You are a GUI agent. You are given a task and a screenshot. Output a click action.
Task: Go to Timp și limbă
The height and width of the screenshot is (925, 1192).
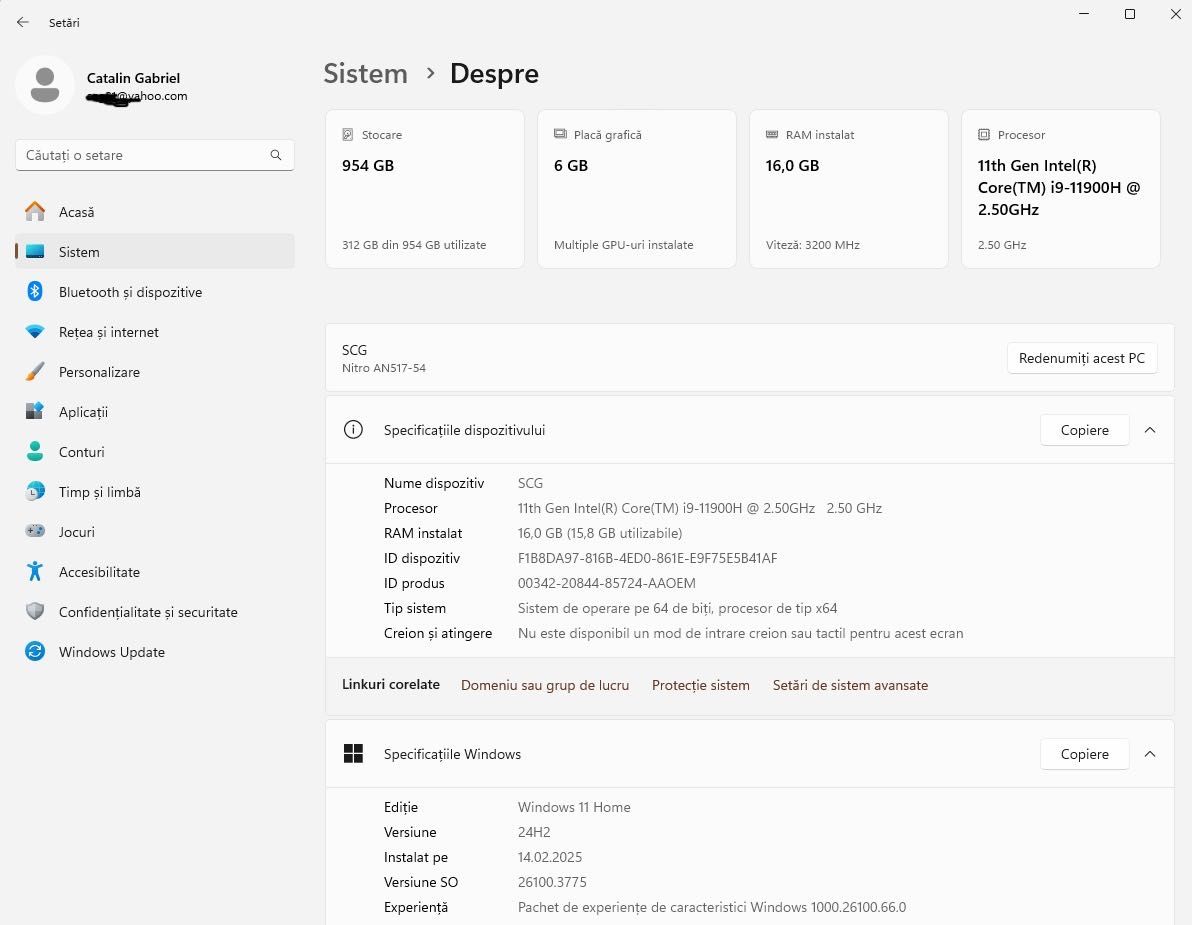click(x=155, y=492)
